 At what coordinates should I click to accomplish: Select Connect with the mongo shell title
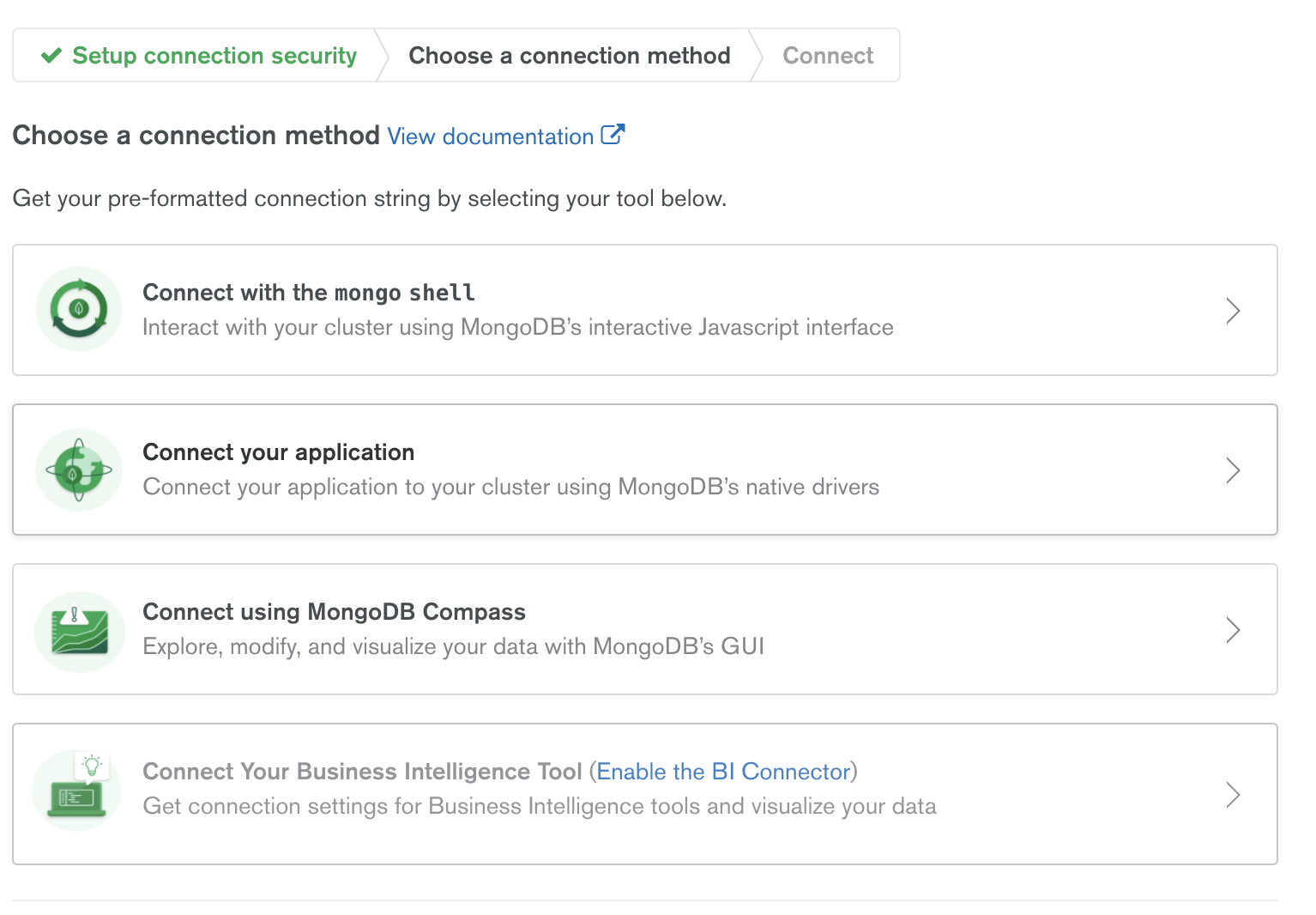click(x=308, y=293)
